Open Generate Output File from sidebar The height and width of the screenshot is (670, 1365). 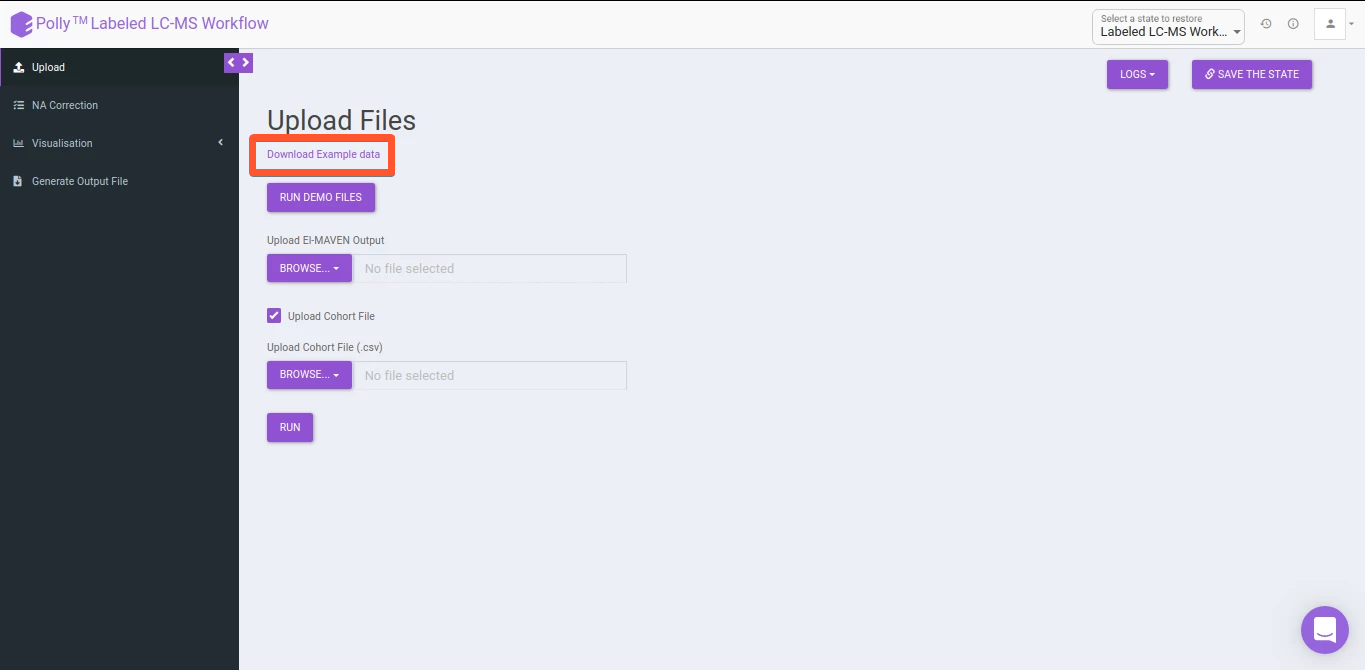(x=80, y=181)
